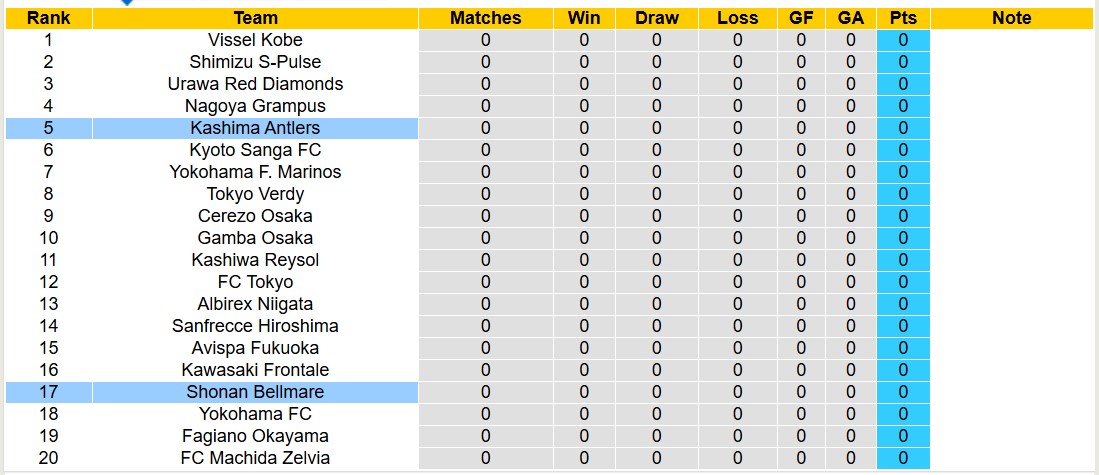Image resolution: width=1099 pixels, height=475 pixels.
Task: Select the highlighted Kashima Antlers row
Action: pyautogui.click(x=255, y=128)
